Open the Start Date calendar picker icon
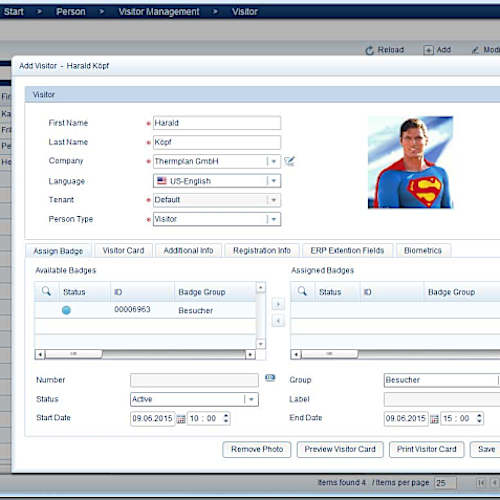This screenshot has height=500, width=500. point(181,419)
